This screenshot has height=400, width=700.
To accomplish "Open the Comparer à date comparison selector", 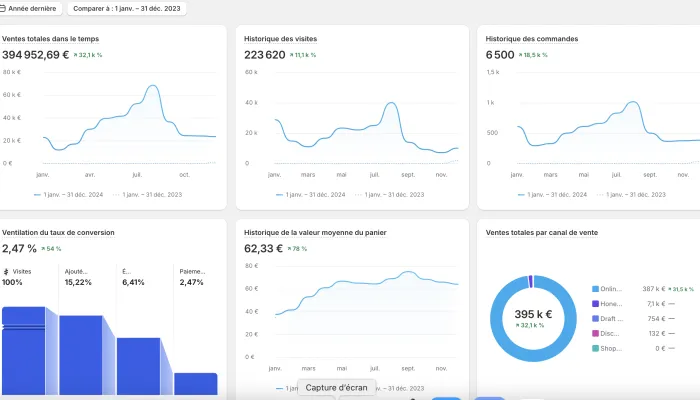I will coord(127,8).
